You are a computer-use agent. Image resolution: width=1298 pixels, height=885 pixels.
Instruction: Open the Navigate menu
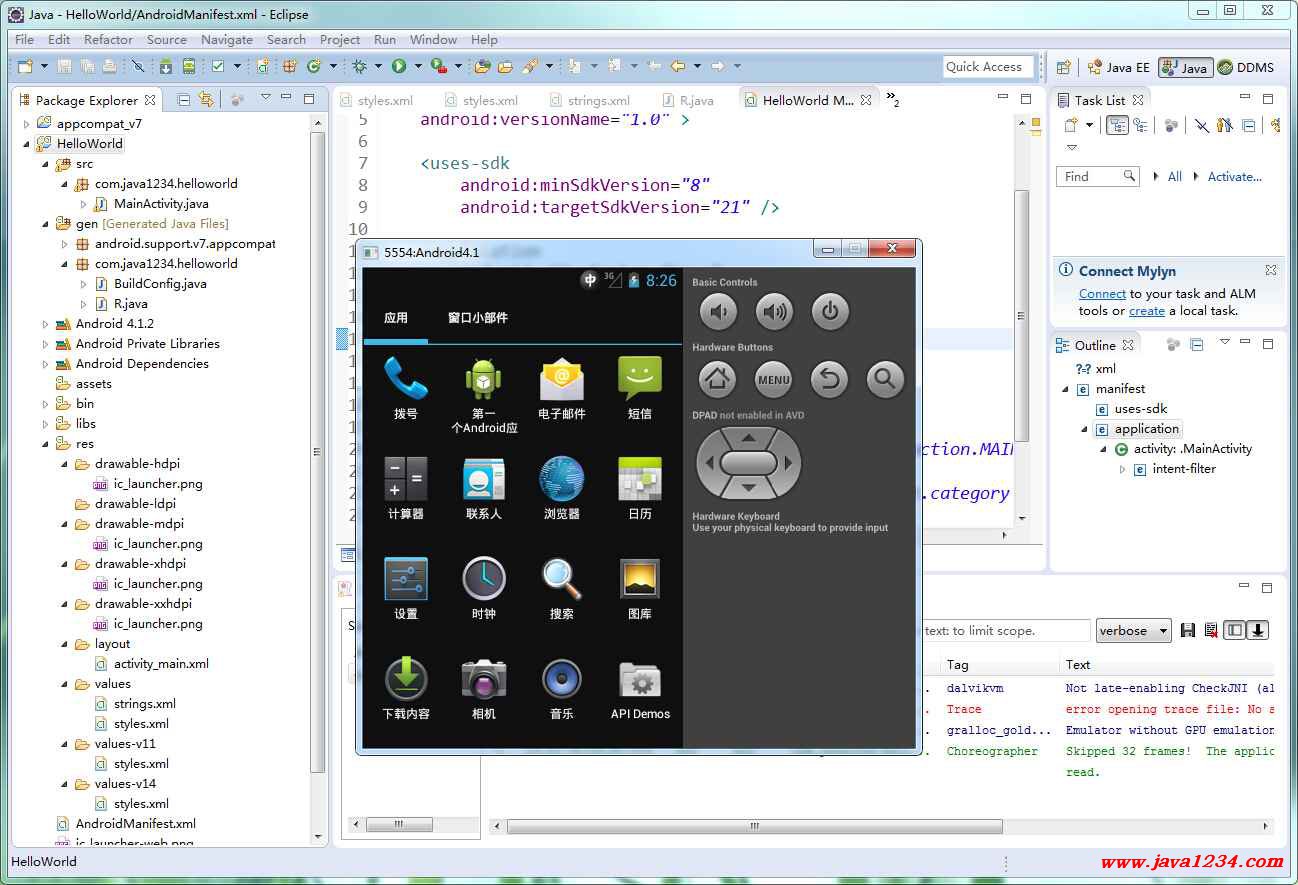[x=227, y=40]
